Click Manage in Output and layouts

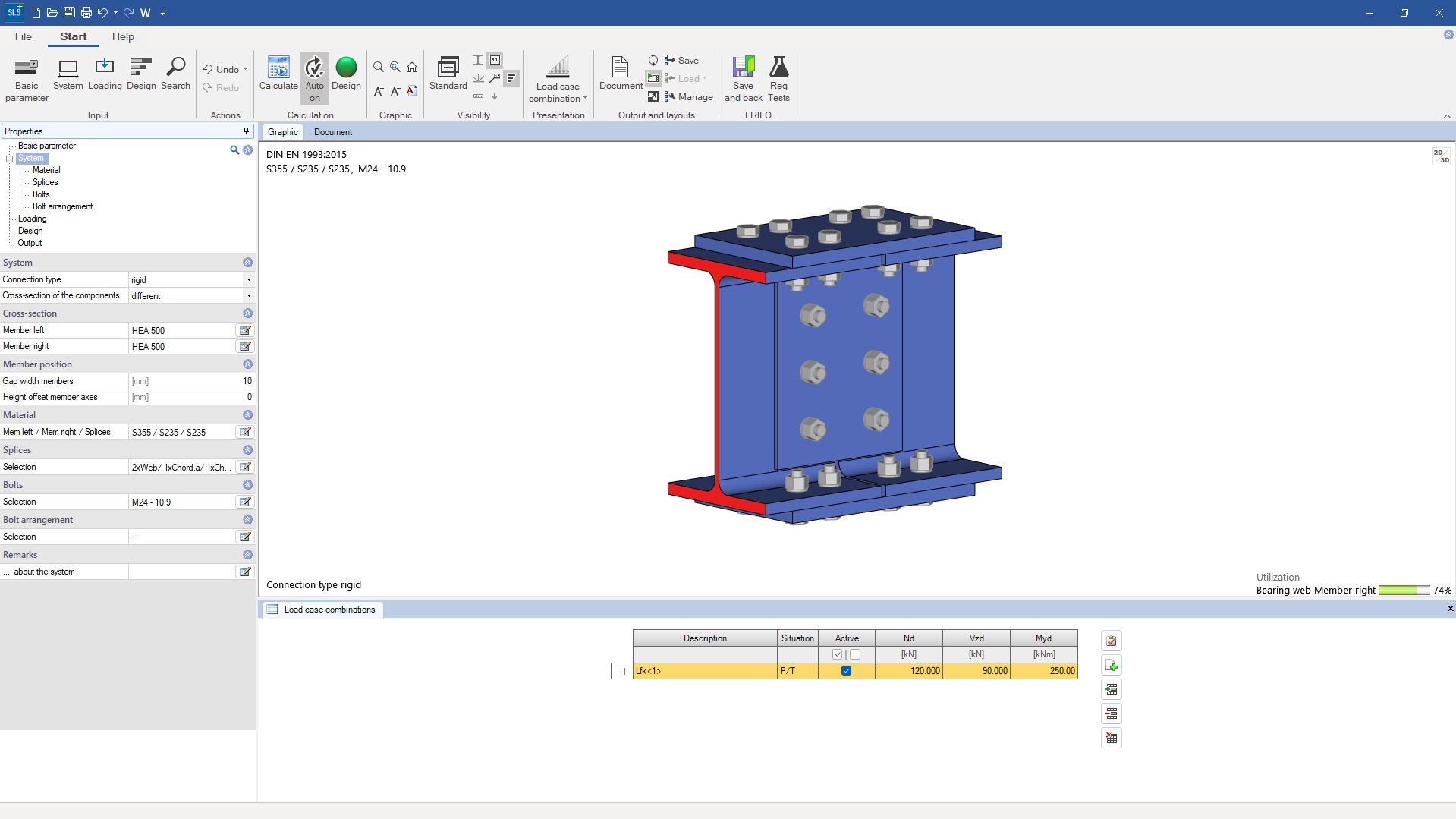pos(688,97)
